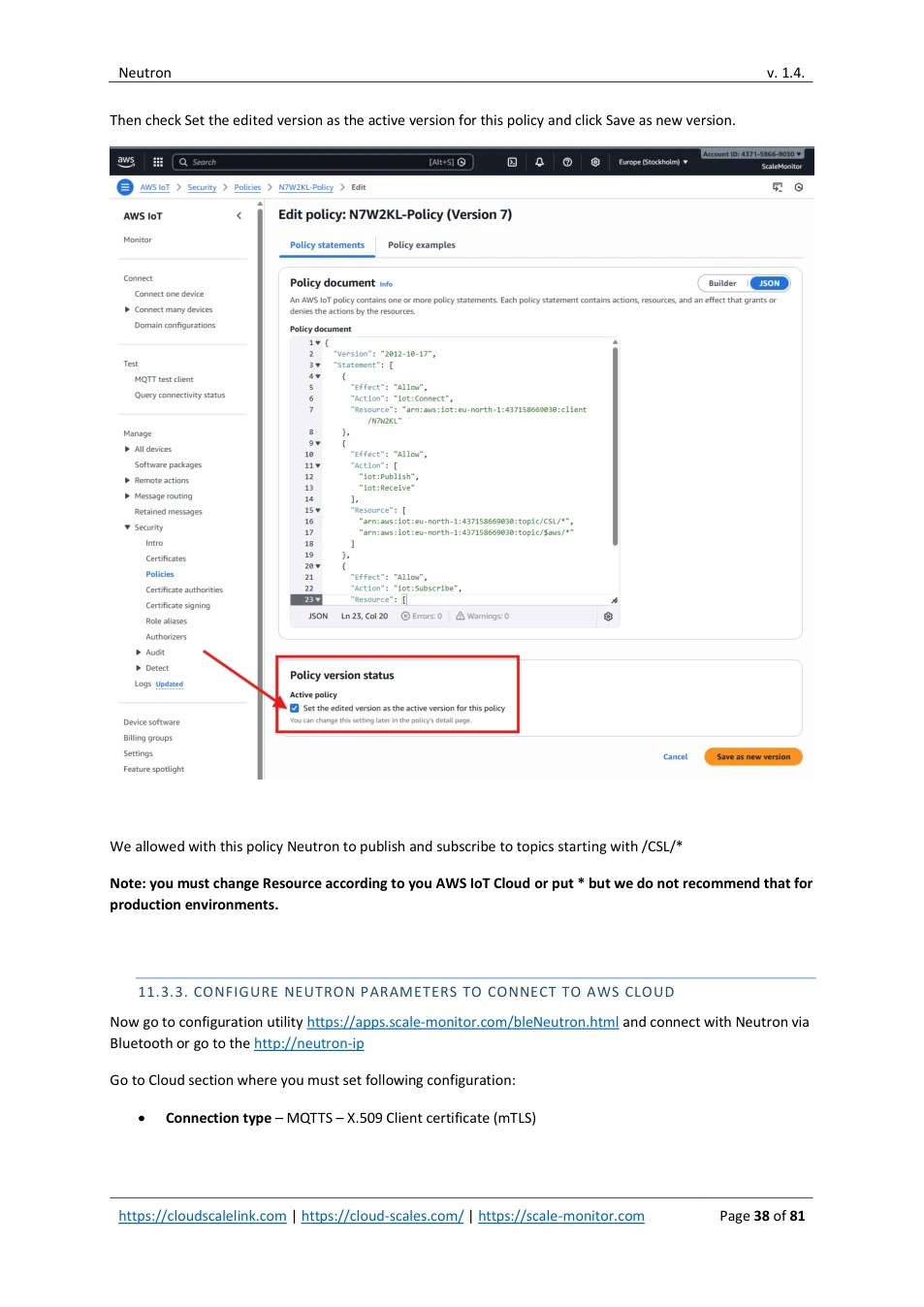Click the Errors indicator in editor status bar
This screenshot has height=1307, width=924.
422,617
